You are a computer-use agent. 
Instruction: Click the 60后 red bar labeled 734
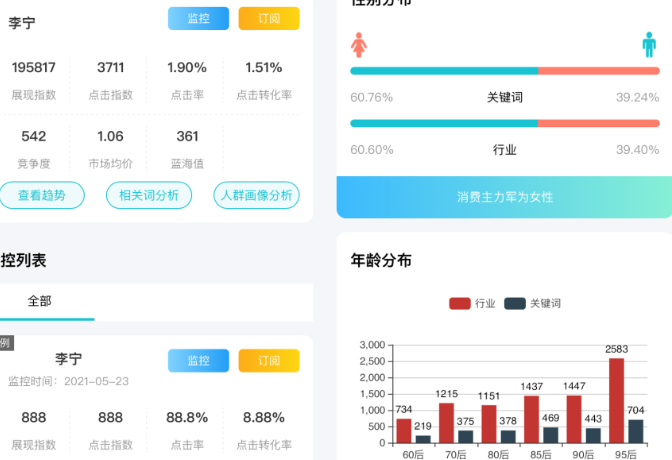(404, 431)
